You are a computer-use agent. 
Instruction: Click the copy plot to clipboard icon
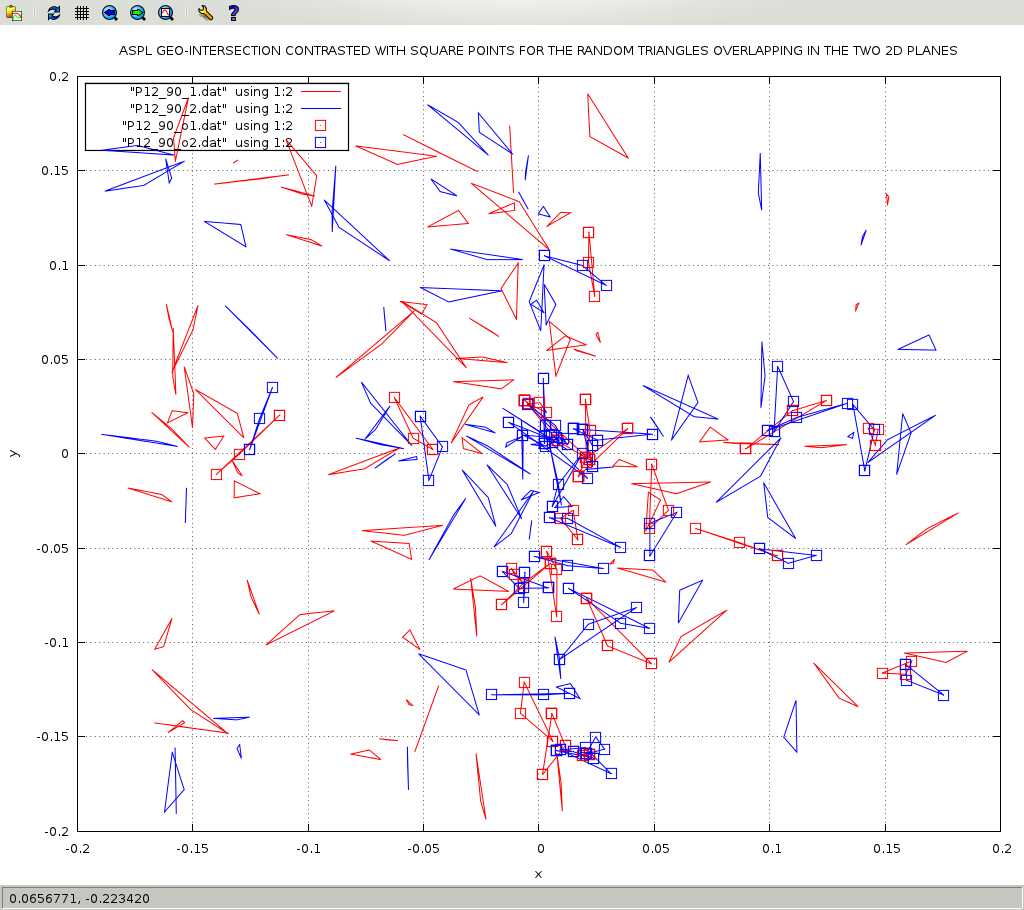14,13
